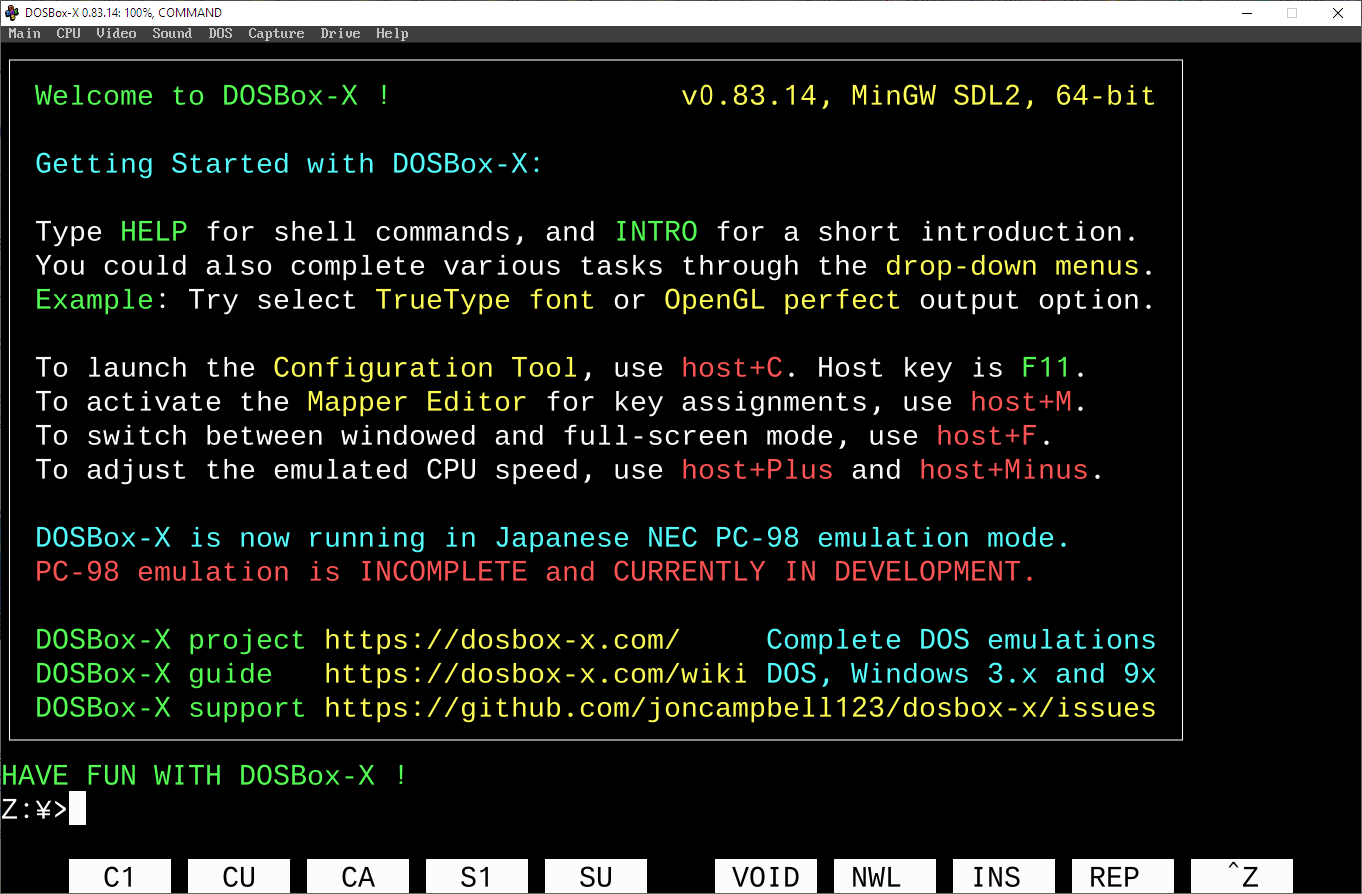Screen dimensions: 1362x894
Task: Click the https://dosbox-x.com/wiki guide URL
Action: pyautogui.click(x=536, y=674)
